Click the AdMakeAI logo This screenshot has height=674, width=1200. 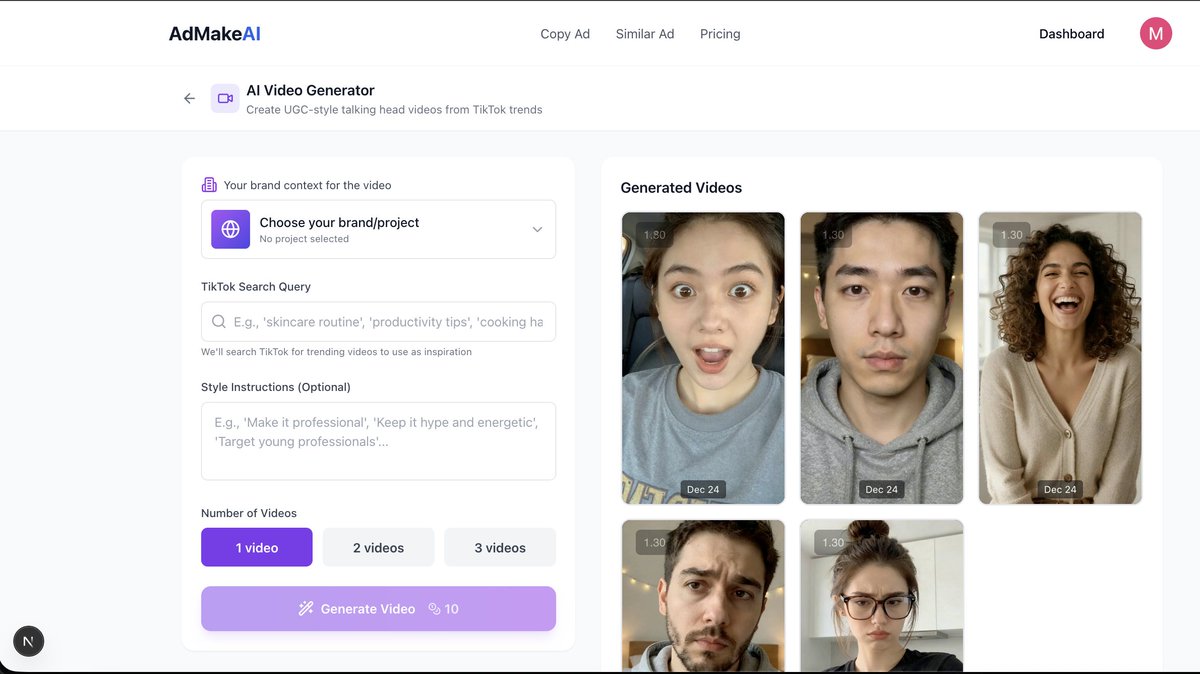pyautogui.click(x=215, y=33)
